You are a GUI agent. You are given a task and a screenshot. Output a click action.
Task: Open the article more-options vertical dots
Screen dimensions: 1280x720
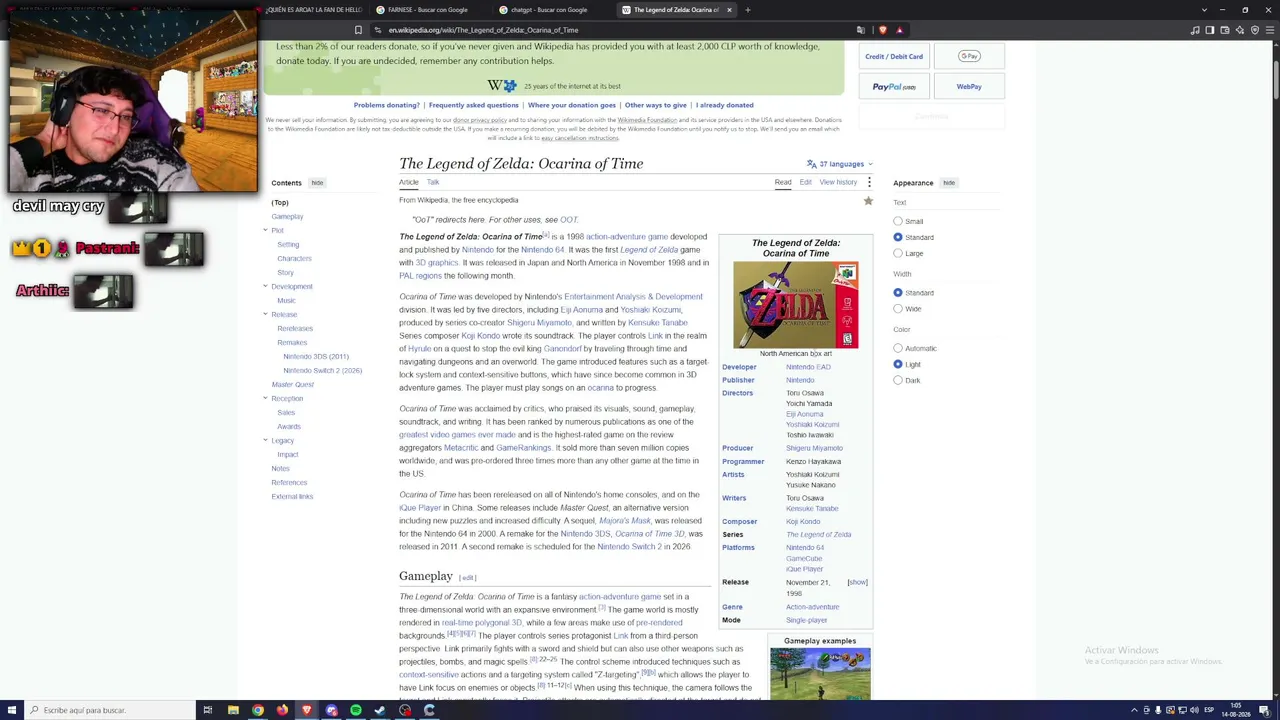[x=869, y=182]
